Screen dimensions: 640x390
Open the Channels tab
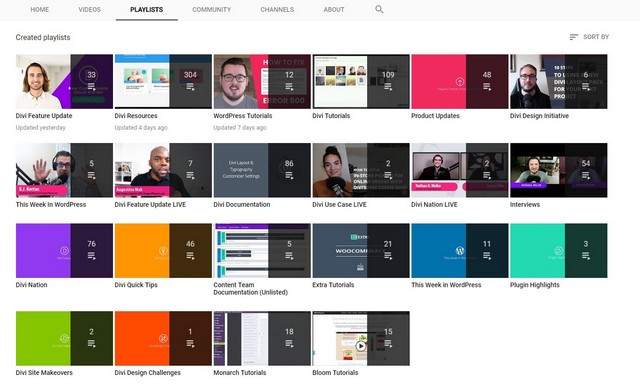[x=277, y=9]
